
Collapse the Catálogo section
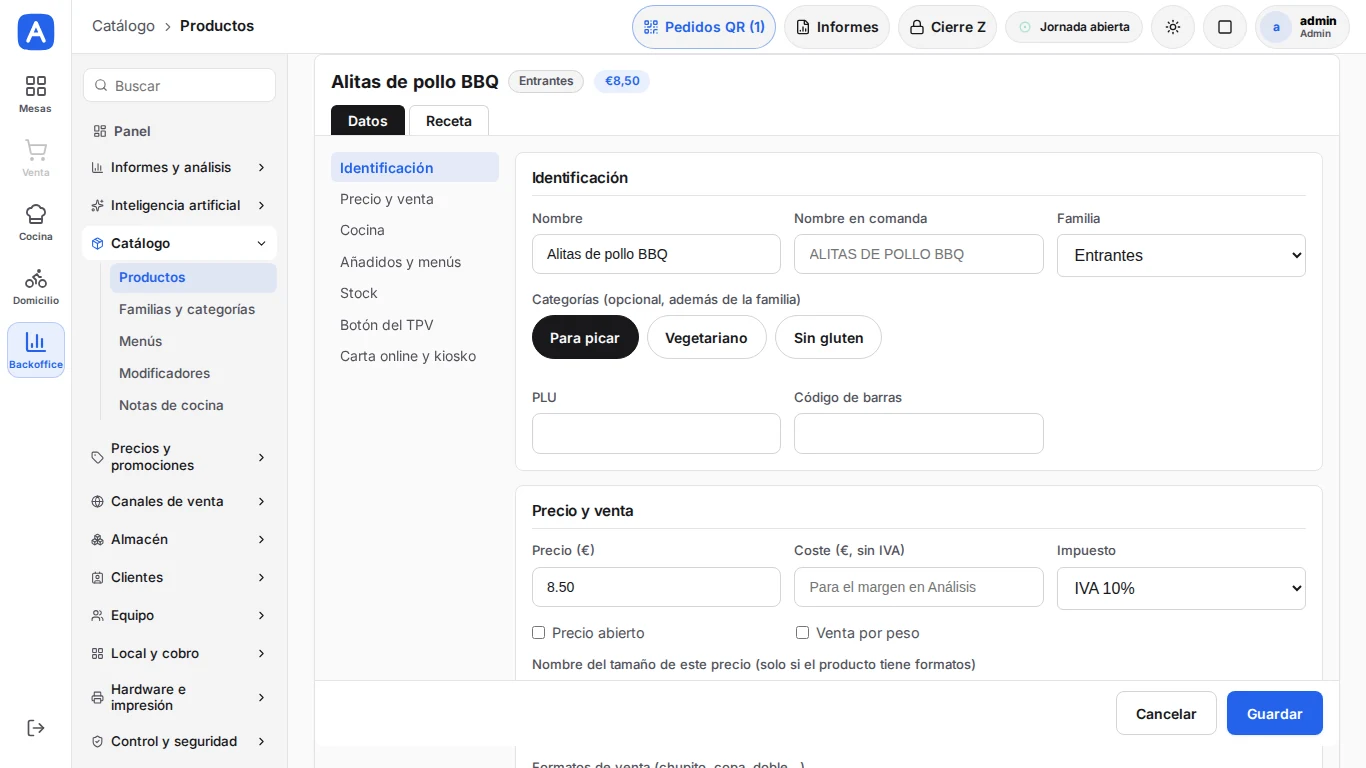click(x=179, y=243)
